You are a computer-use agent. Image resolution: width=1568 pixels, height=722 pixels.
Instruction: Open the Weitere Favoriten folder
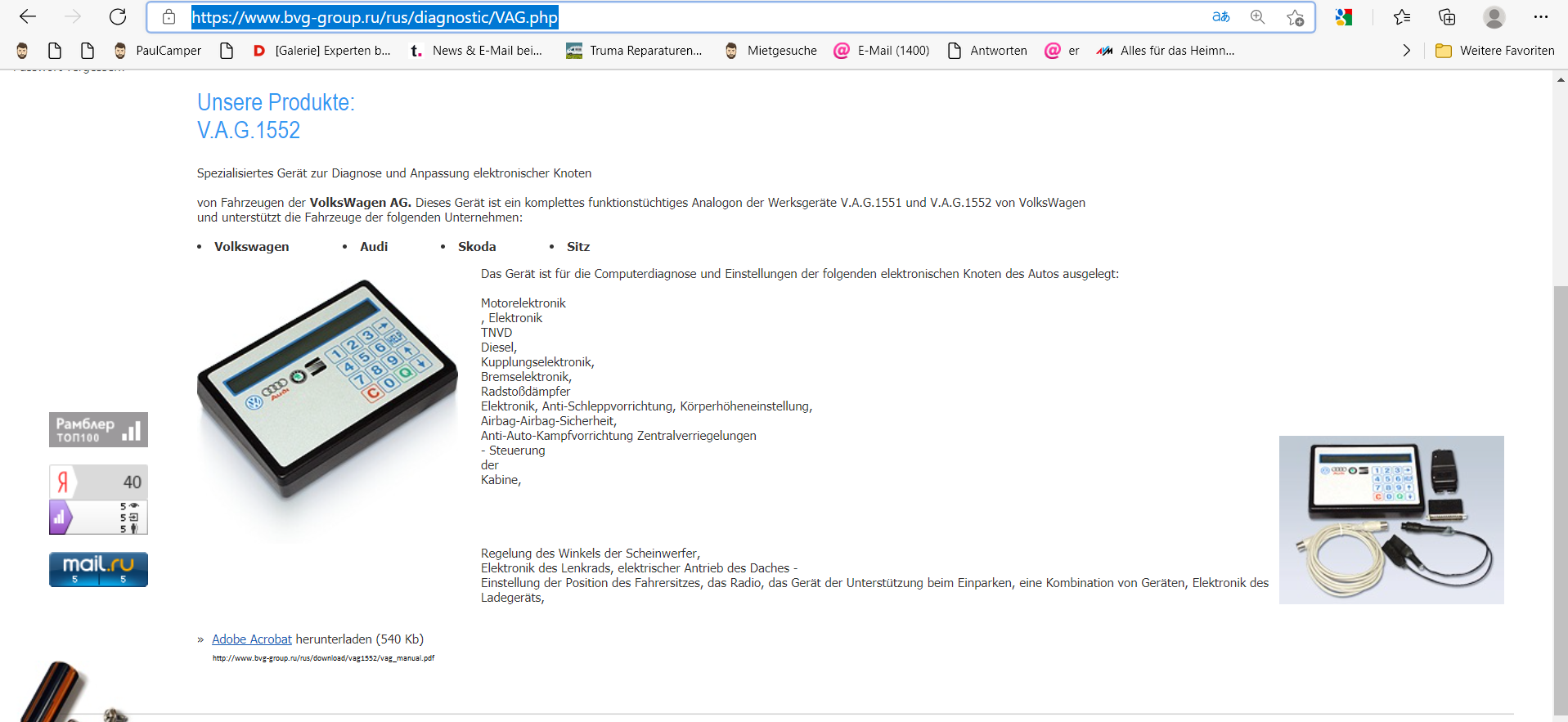tap(1495, 51)
